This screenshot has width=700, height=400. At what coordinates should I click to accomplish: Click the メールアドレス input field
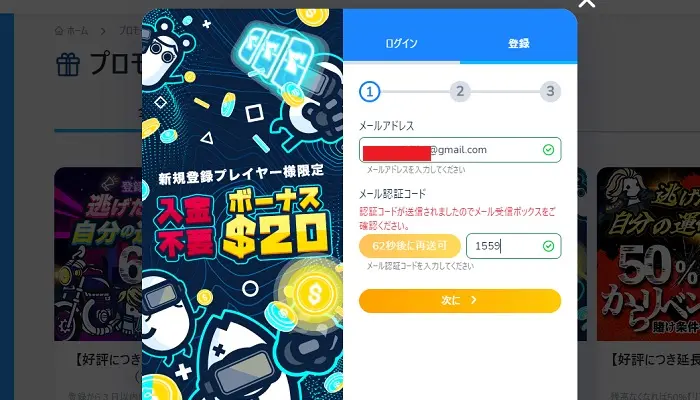pyautogui.click(x=460, y=150)
